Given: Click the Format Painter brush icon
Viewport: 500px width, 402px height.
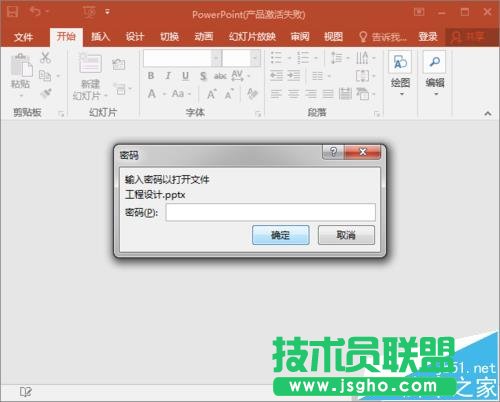Looking at the screenshot, I should (x=46, y=93).
